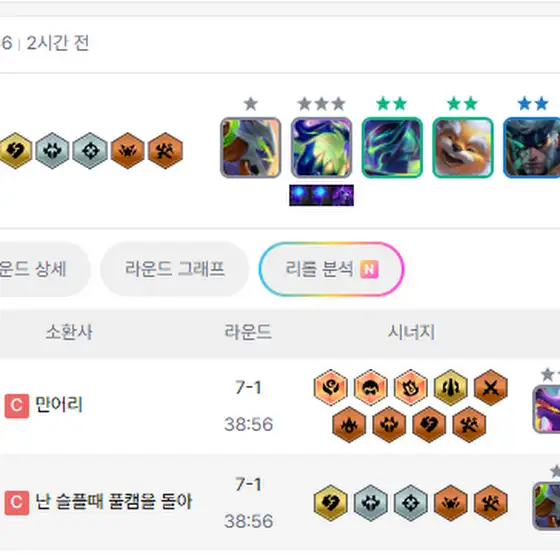Open summoner 난 슬플때 풀캠을 돌아 profile
This screenshot has height=560, width=560.
(x=114, y=502)
